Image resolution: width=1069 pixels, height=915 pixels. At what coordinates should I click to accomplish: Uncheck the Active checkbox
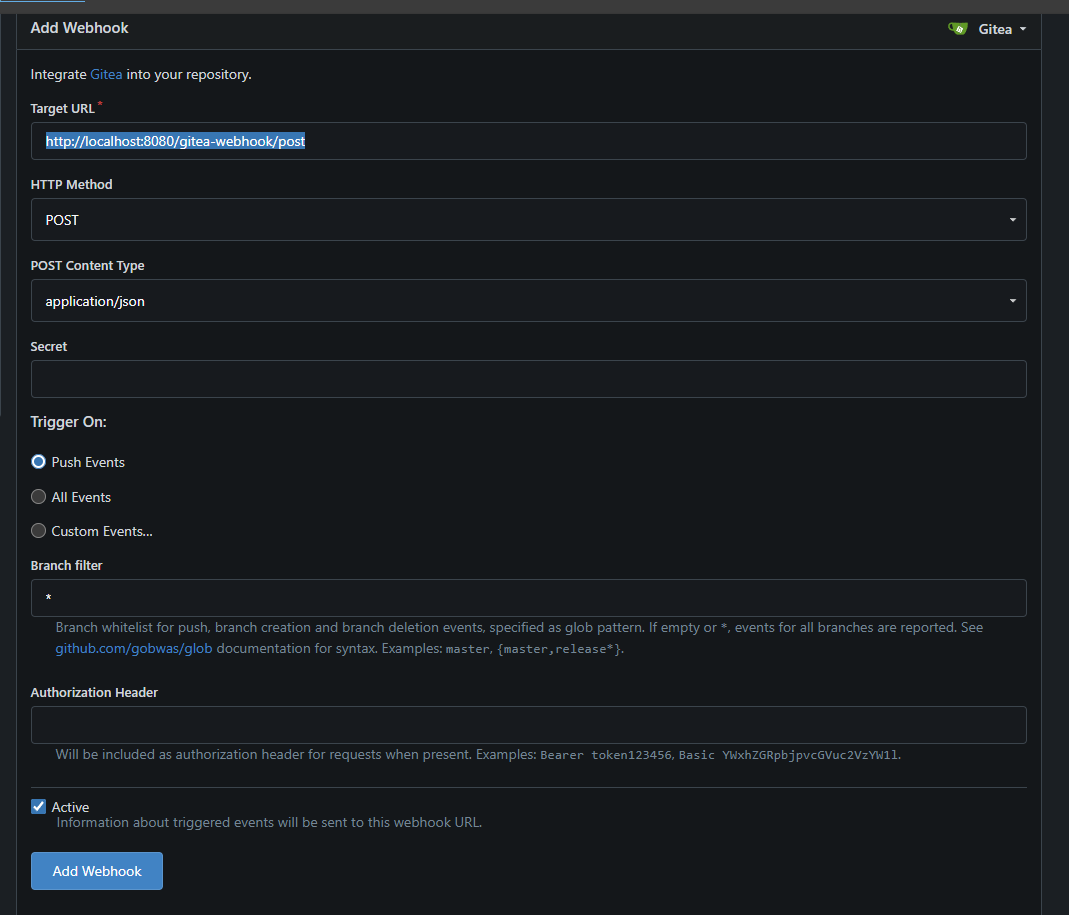point(39,807)
